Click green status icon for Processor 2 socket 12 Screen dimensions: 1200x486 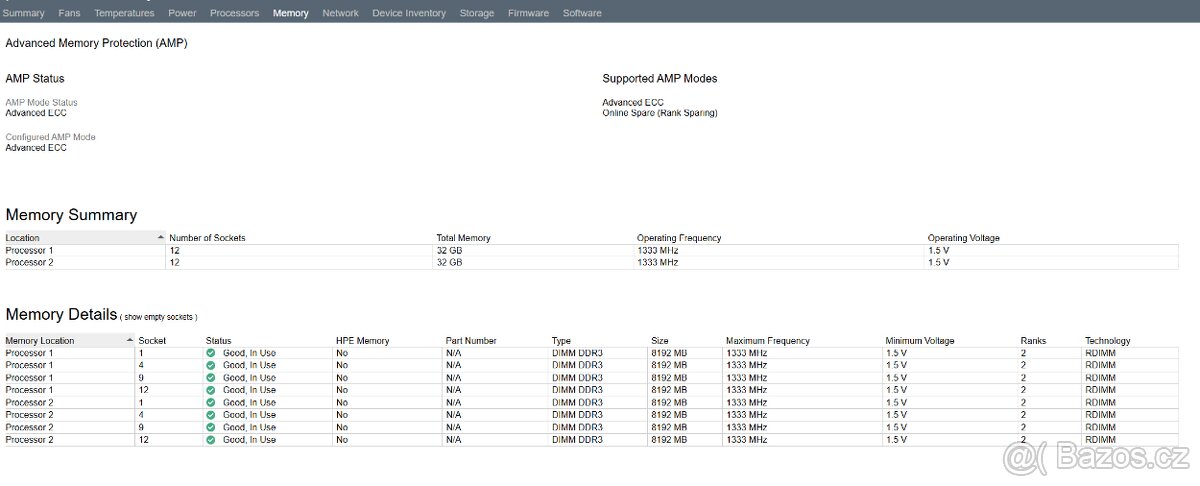tap(211, 440)
